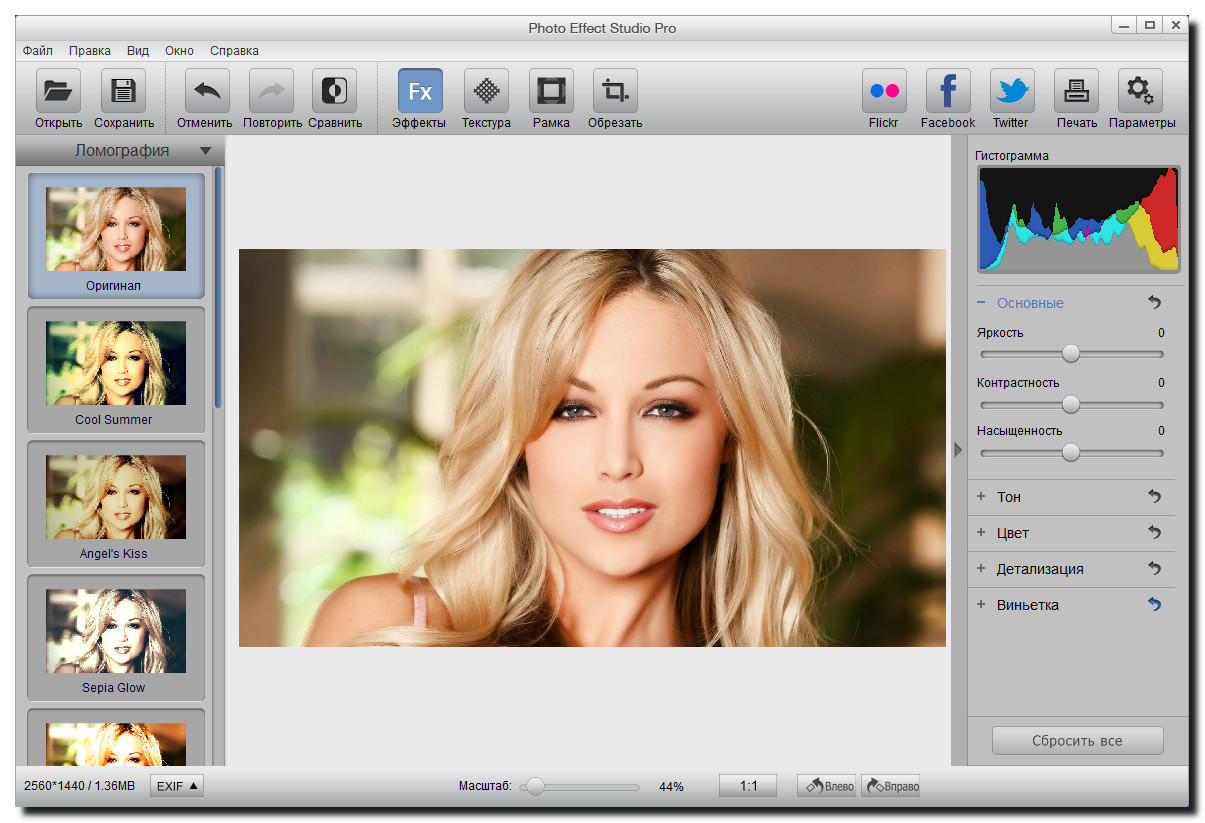Screen dimensions: 1205x823
Task: Expand the Виньетка section
Action: point(982,605)
